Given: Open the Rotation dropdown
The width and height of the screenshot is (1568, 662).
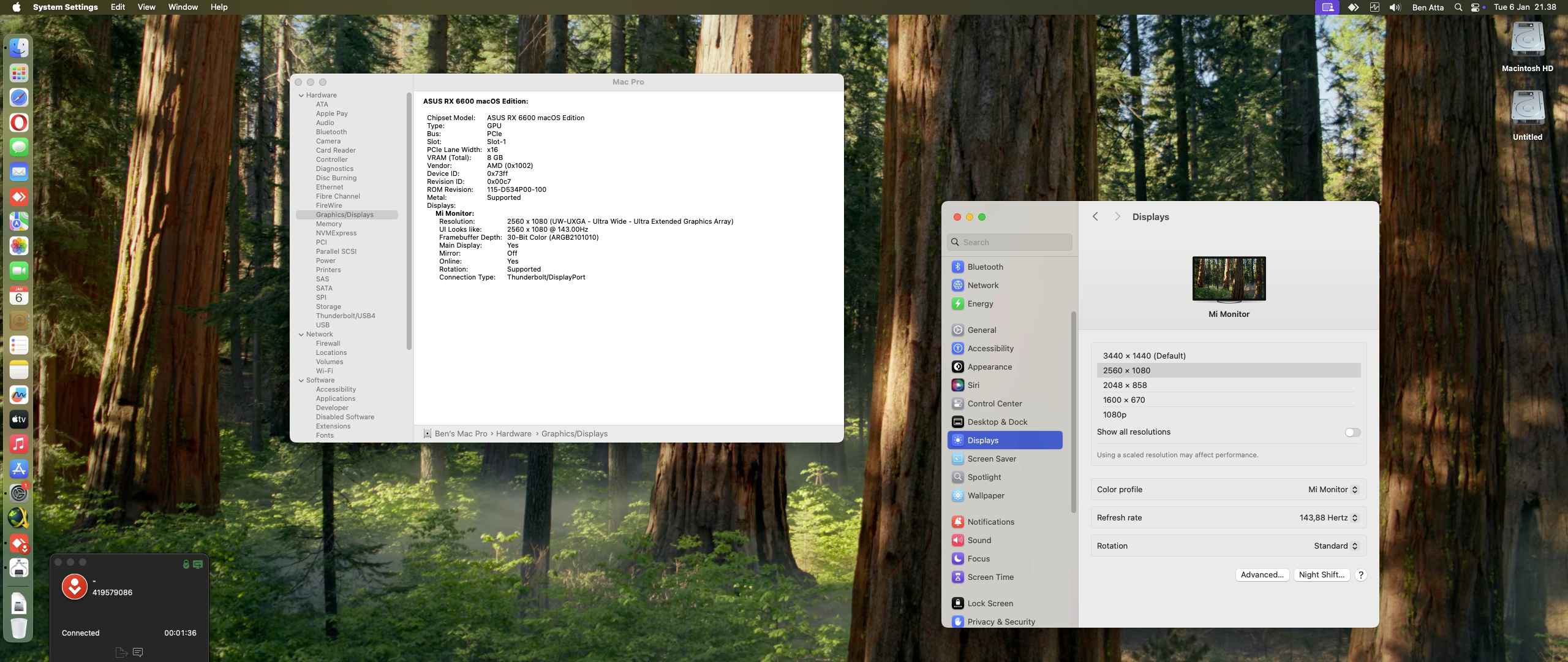Looking at the screenshot, I should (1336, 546).
